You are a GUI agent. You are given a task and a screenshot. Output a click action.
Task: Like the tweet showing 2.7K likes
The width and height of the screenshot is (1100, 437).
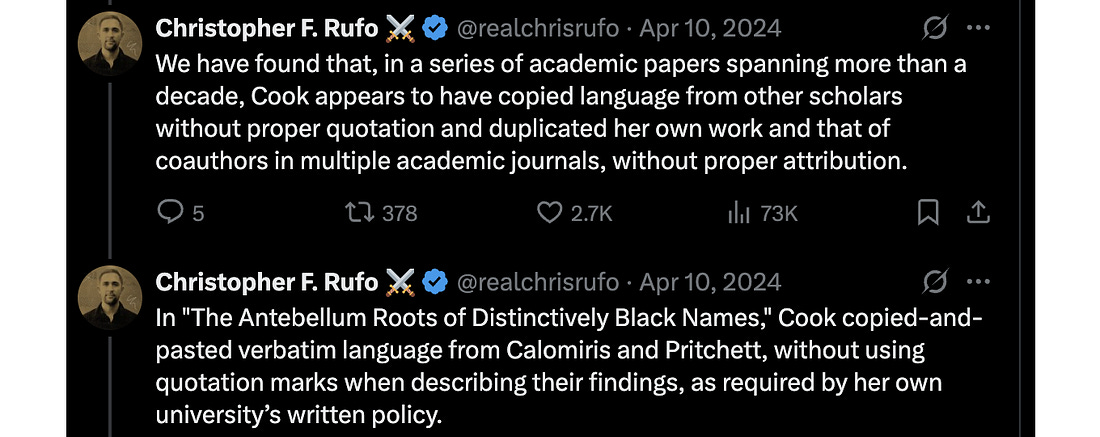(x=550, y=212)
